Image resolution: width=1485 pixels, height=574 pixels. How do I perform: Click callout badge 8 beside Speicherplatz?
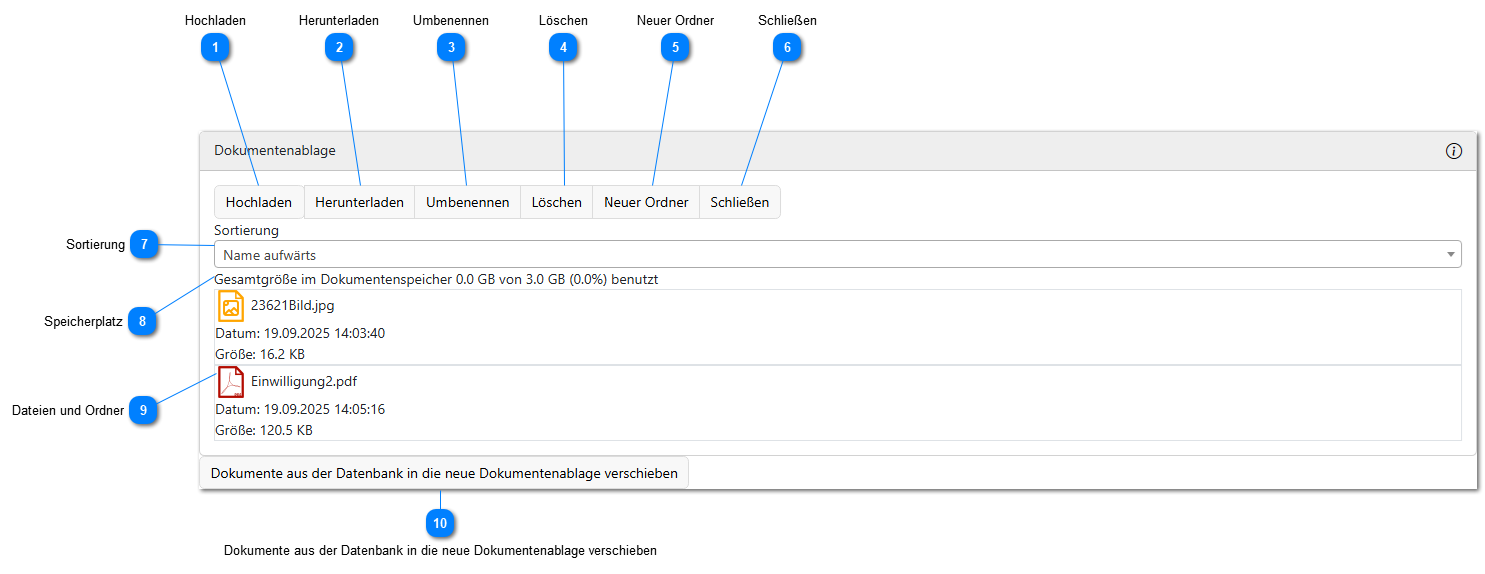(x=141, y=322)
